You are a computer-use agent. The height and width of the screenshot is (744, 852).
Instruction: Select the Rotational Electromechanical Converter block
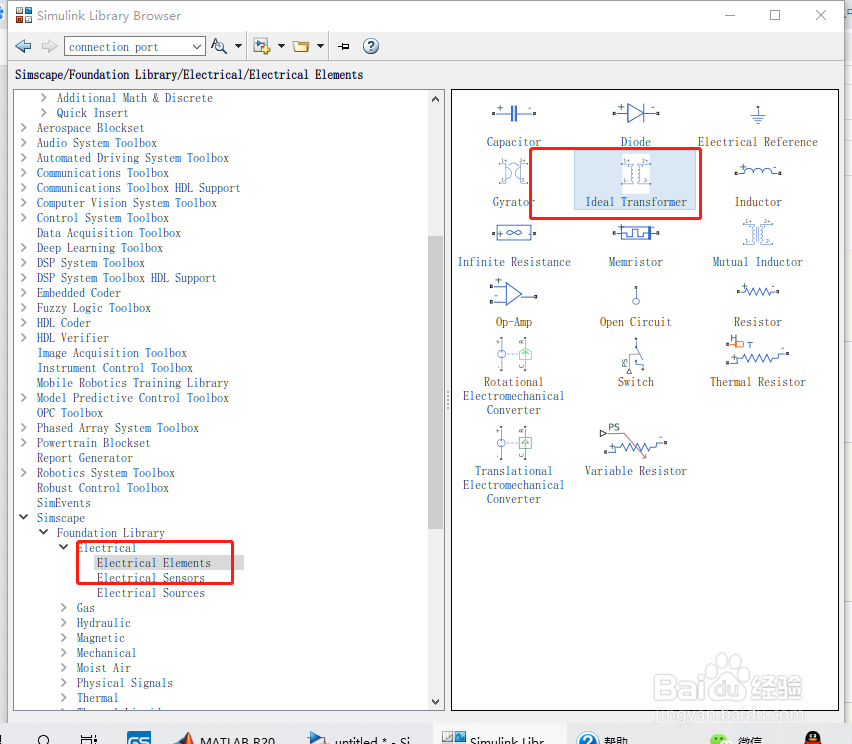(x=513, y=376)
